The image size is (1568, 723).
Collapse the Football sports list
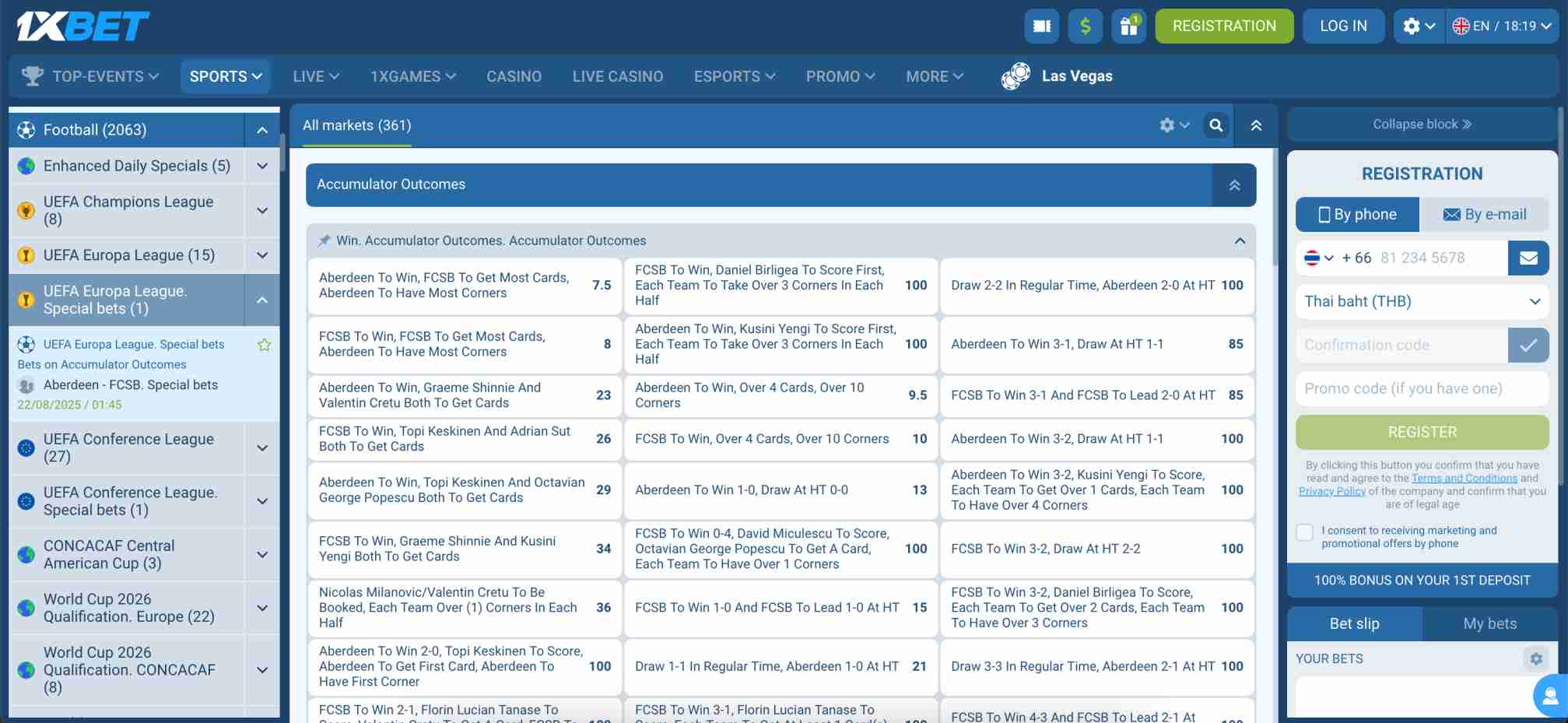click(262, 130)
